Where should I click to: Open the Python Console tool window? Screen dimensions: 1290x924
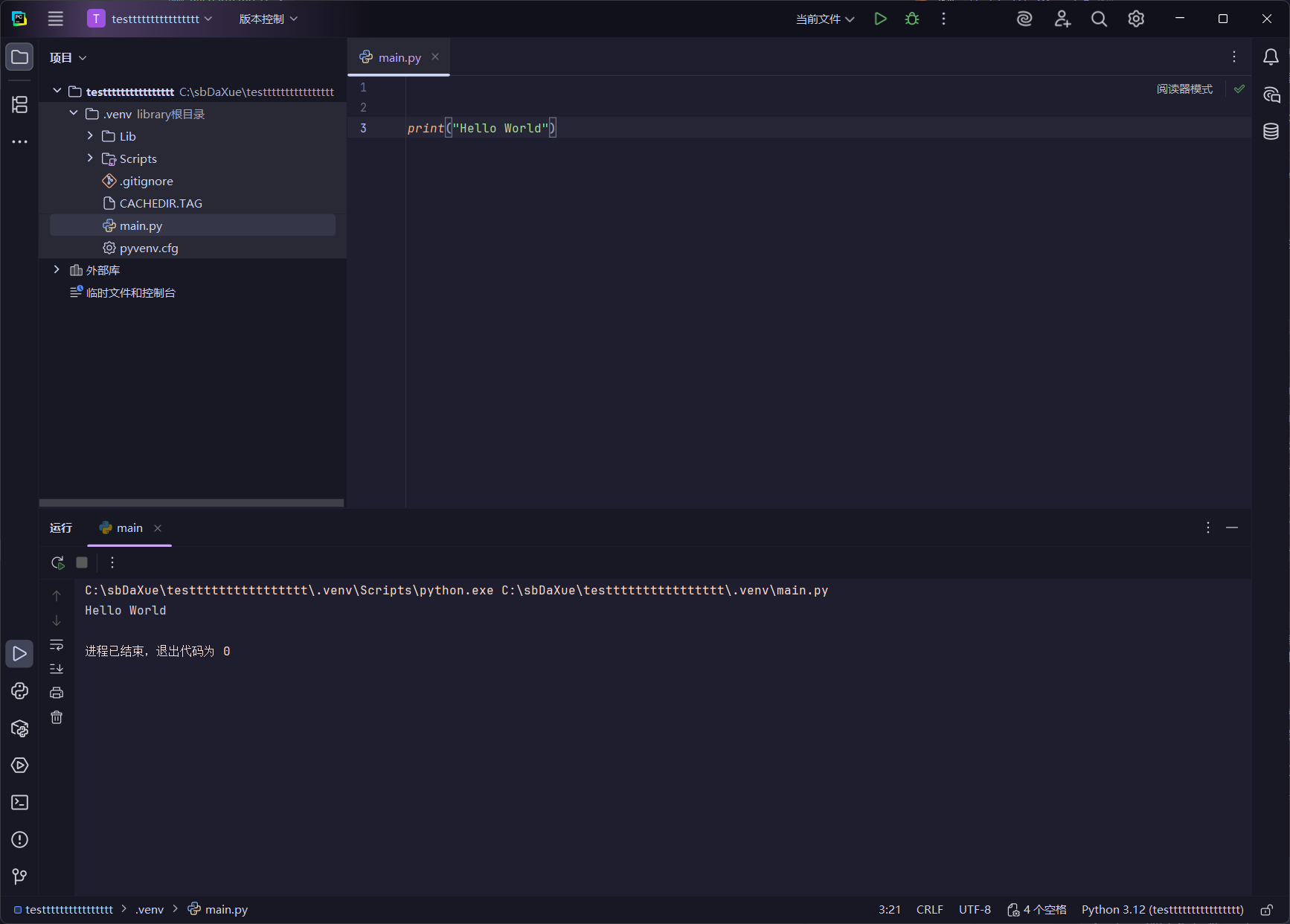point(20,691)
